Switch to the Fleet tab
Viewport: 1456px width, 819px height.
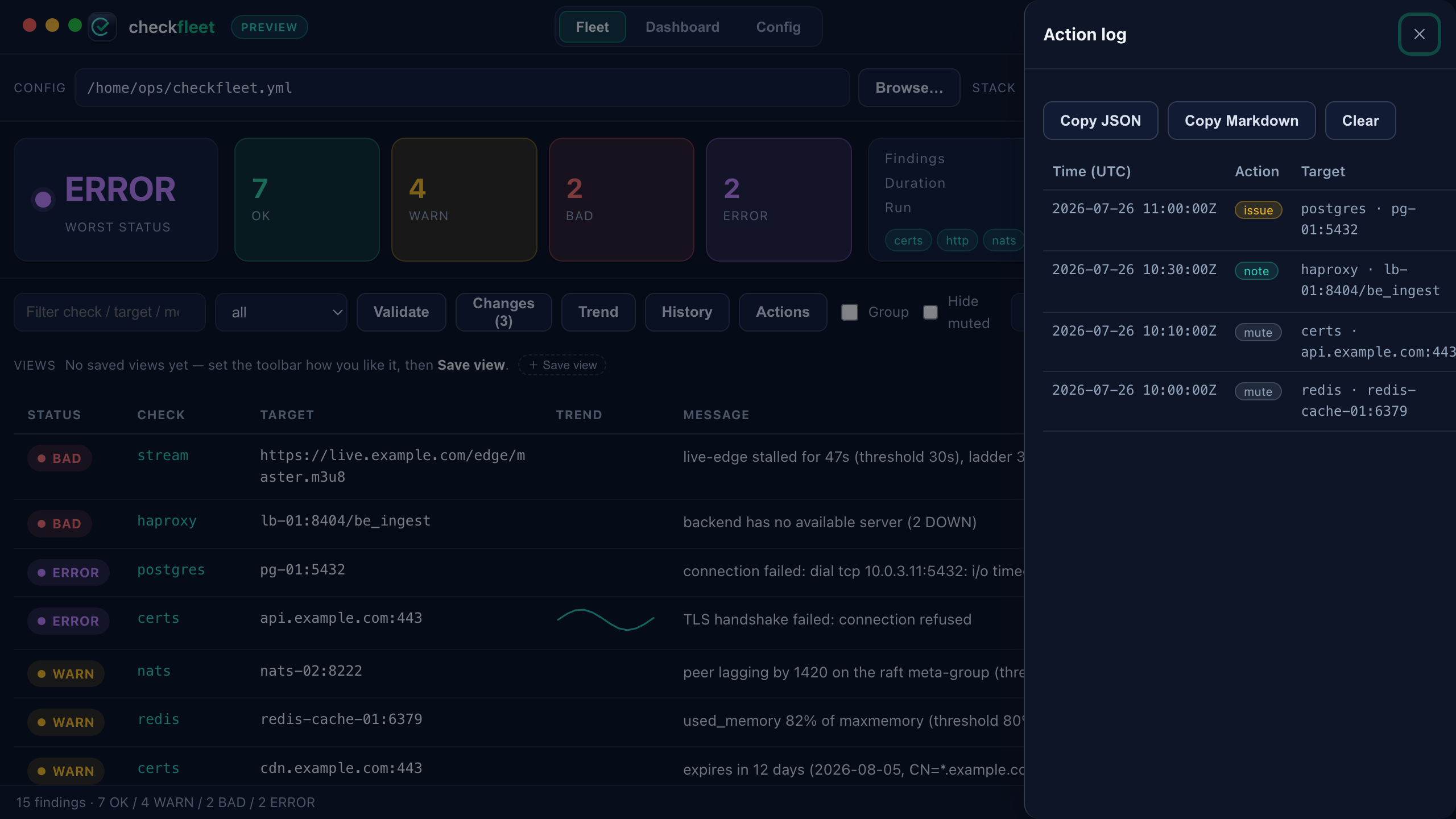pyautogui.click(x=592, y=27)
